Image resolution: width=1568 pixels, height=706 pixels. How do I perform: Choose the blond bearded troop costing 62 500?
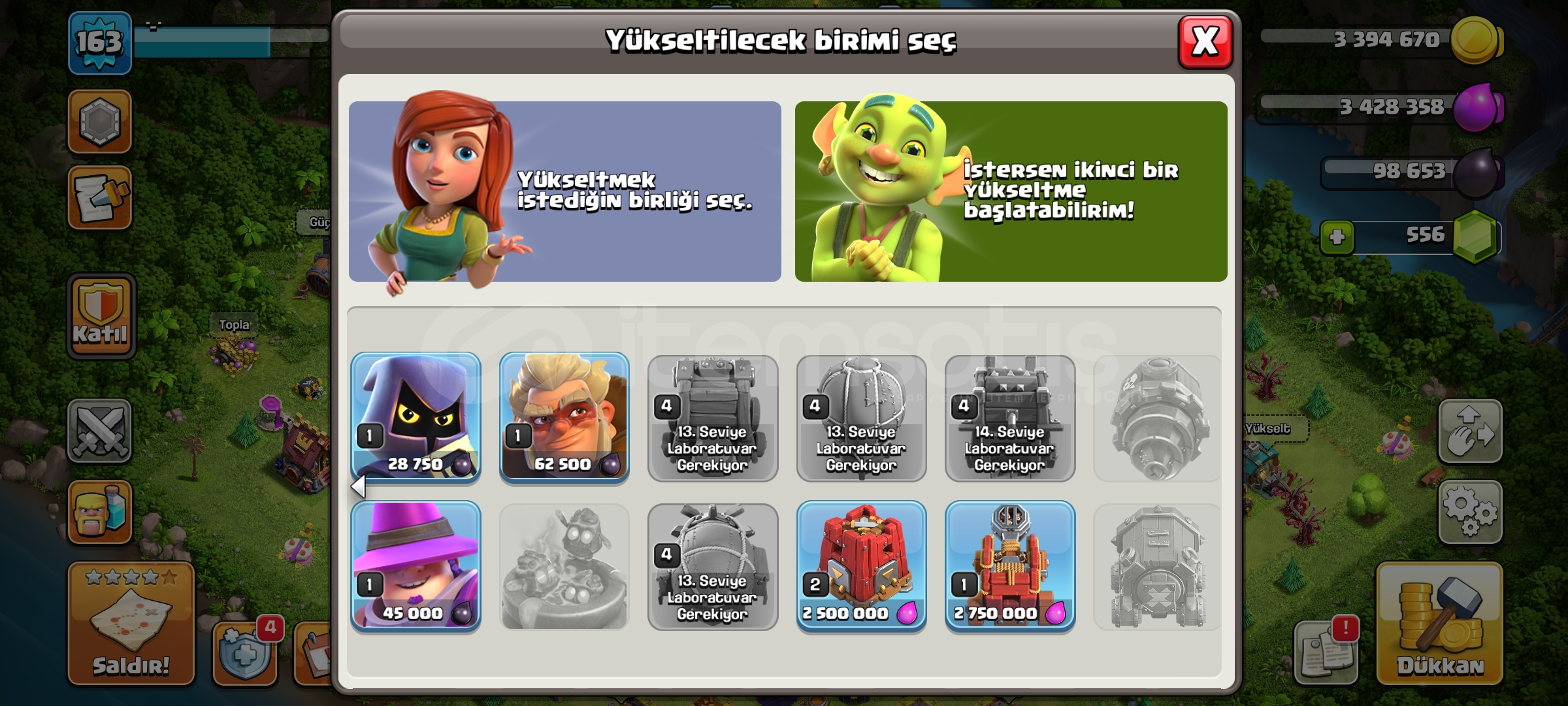pyautogui.click(x=564, y=418)
